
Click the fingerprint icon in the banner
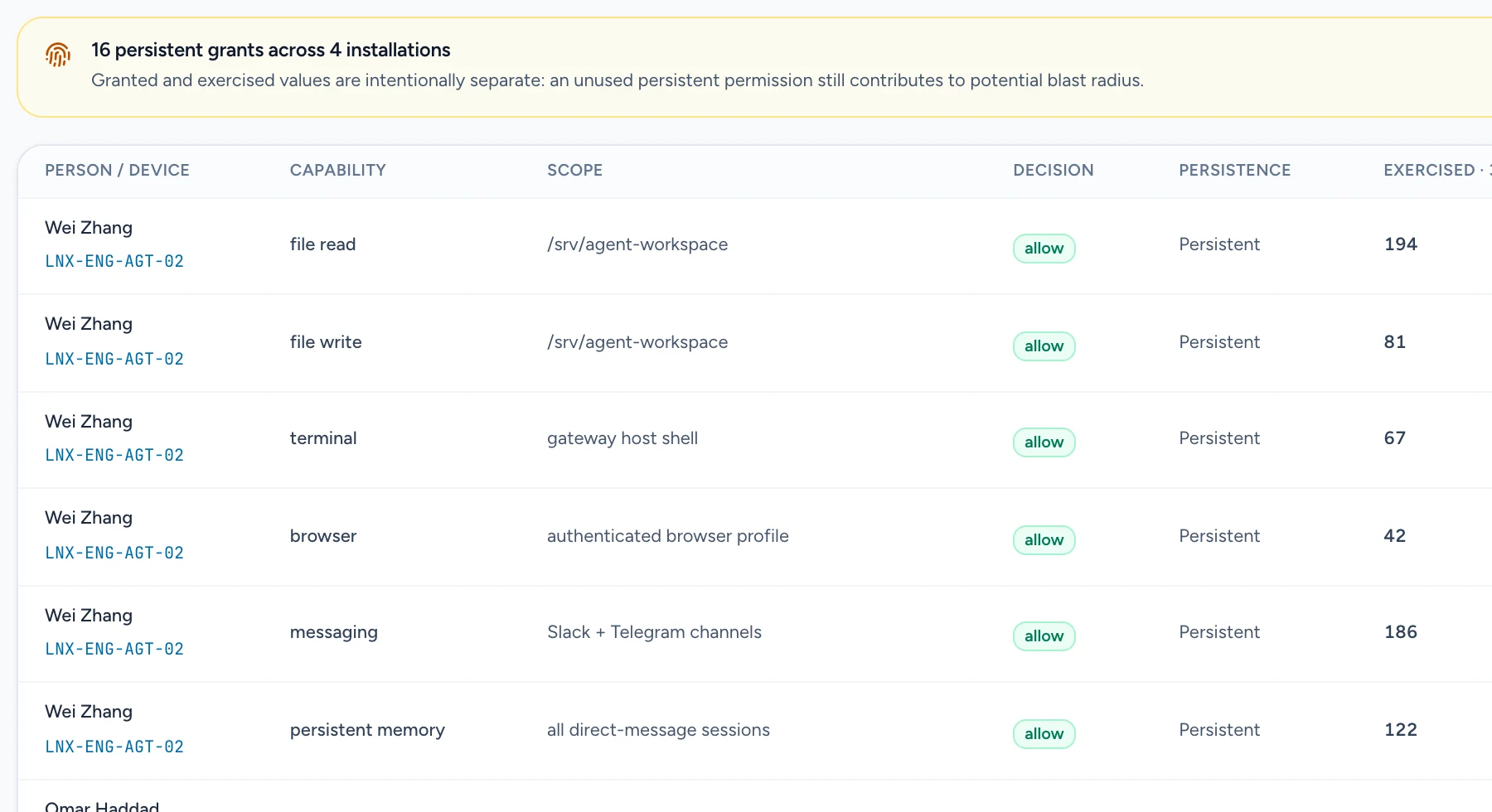(58, 55)
